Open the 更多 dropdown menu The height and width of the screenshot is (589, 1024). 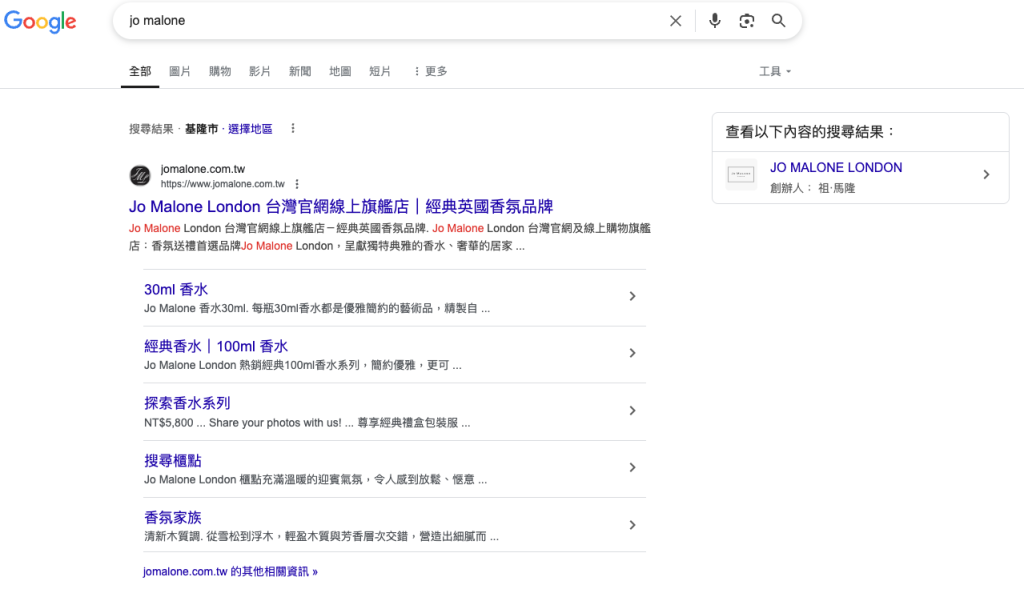(x=430, y=71)
